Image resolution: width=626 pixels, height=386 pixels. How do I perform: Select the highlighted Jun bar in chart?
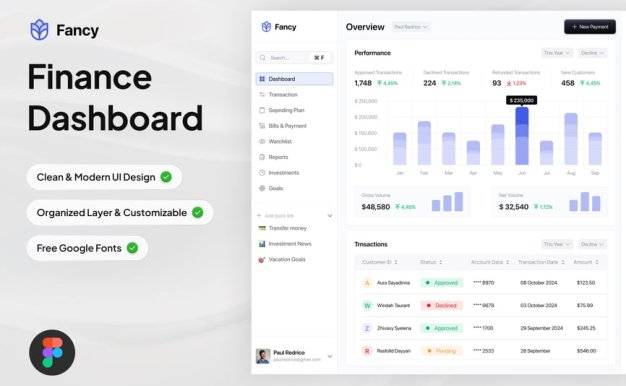[x=522, y=136]
